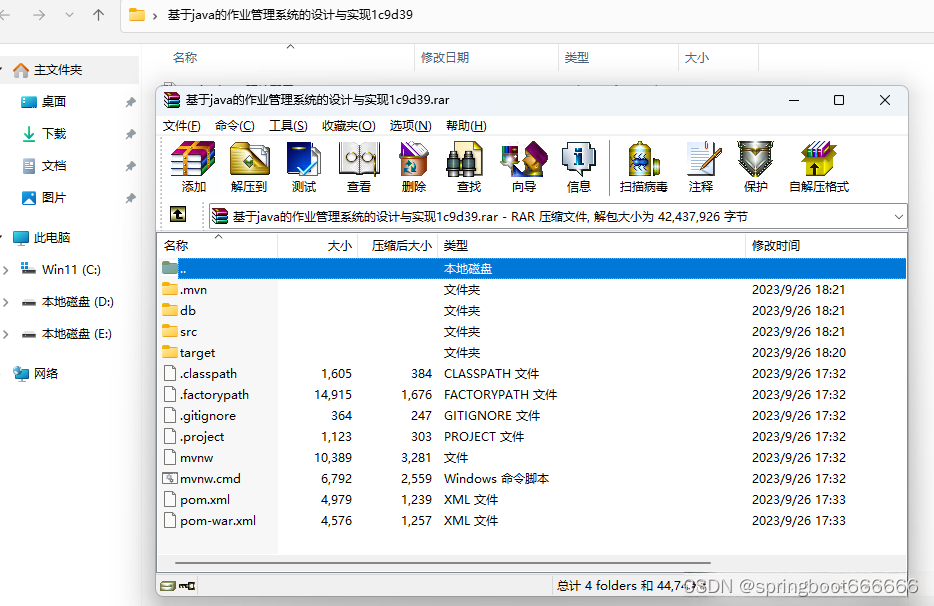Click the WinRAR title bar books icon
The height and width of the screenshot is (606, 934).
click(x=172, y=100)
